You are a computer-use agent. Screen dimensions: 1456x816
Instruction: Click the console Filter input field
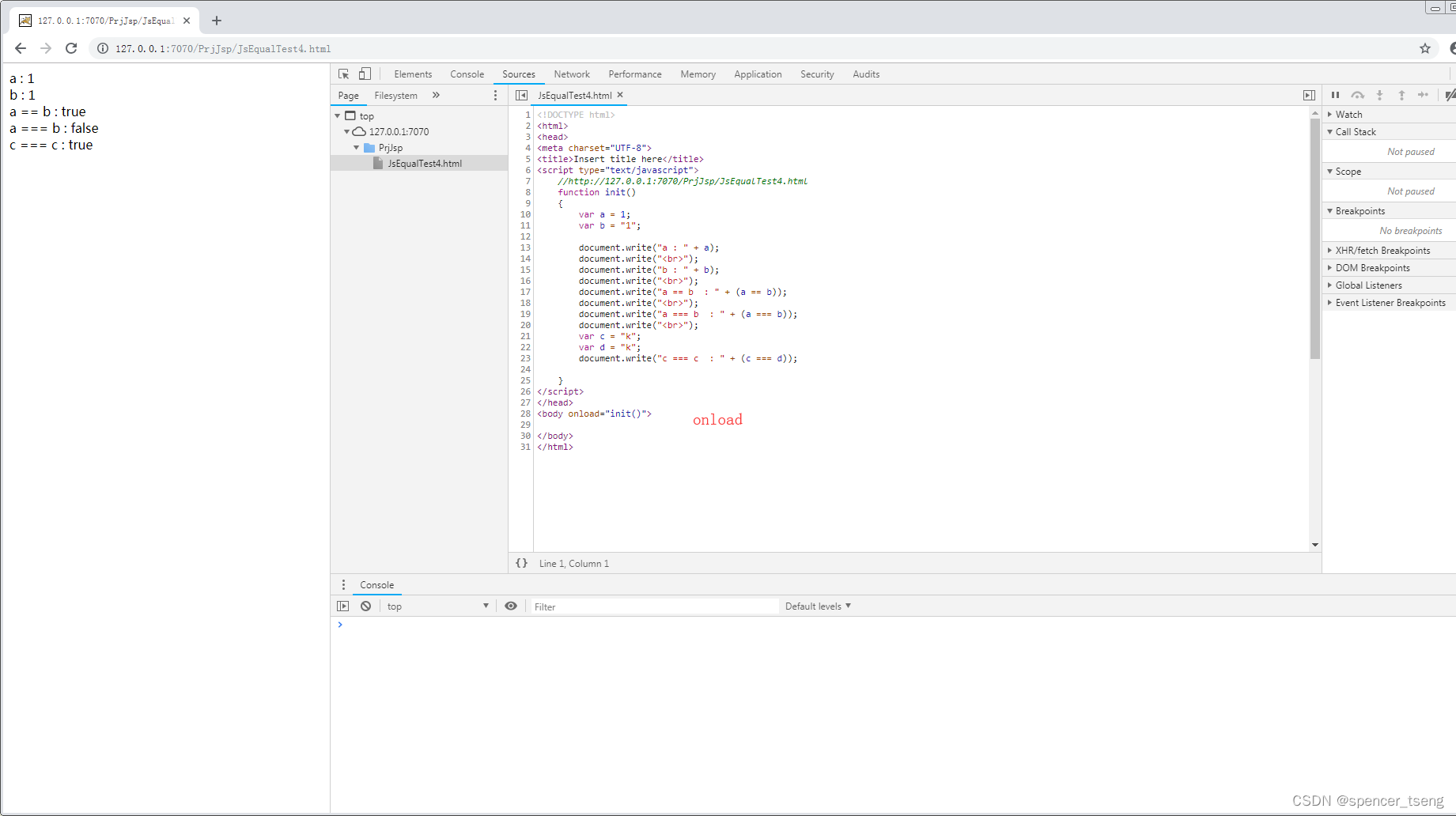(654, 606)
